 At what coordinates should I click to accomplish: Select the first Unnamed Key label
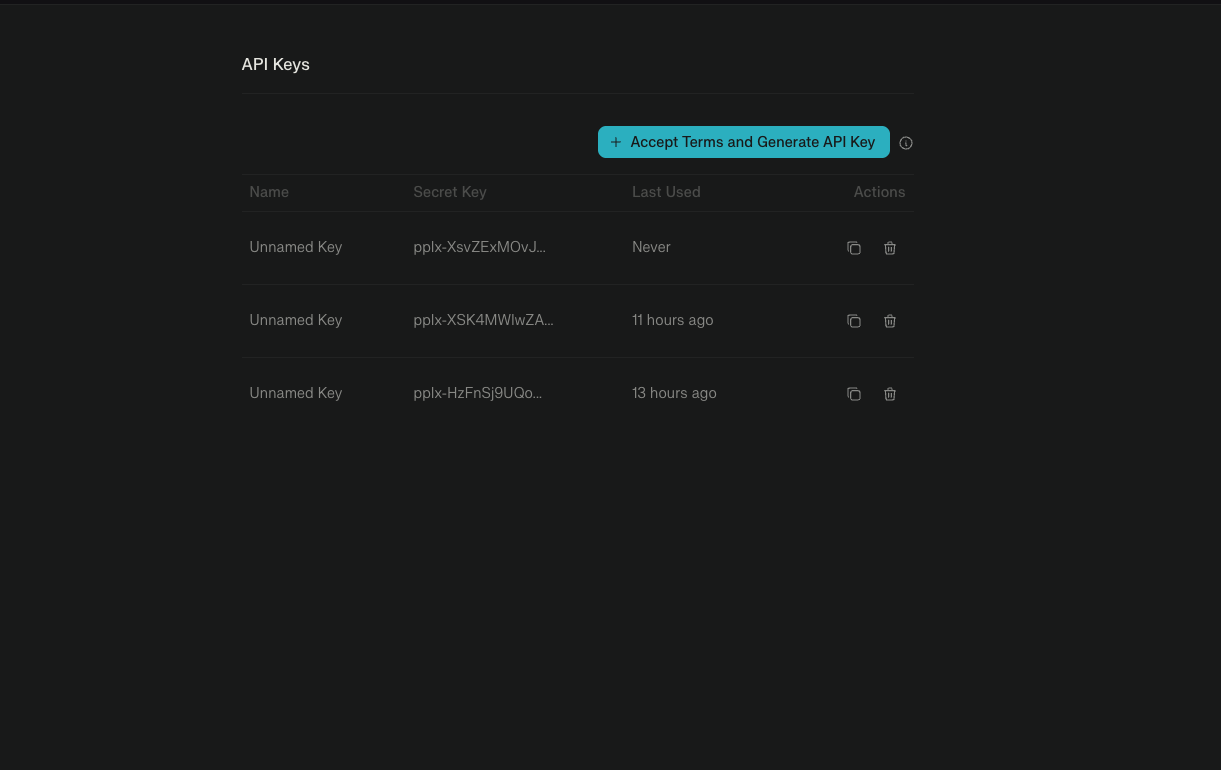(x=295, y=247)
